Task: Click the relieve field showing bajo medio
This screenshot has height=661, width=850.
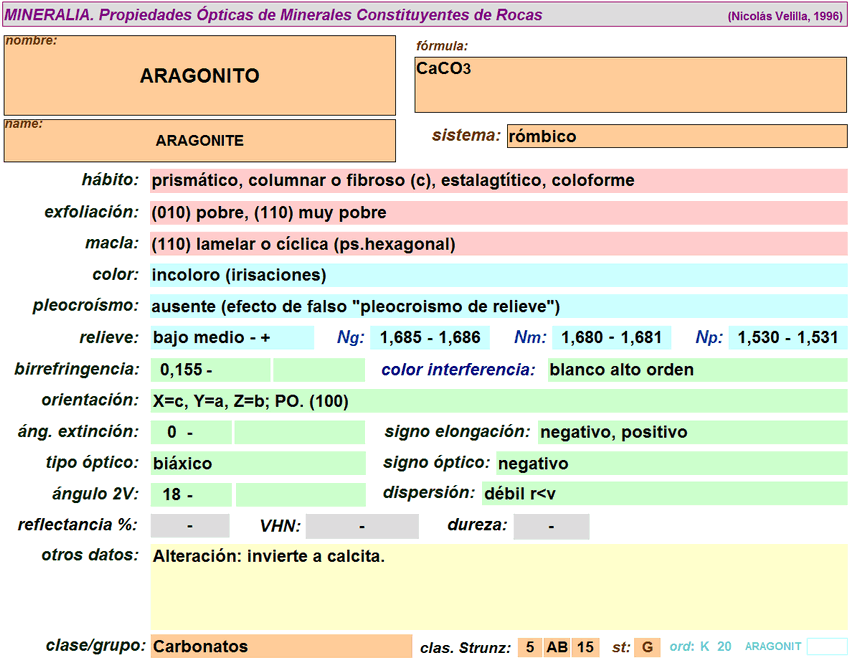Action: (x=231, y=338)
